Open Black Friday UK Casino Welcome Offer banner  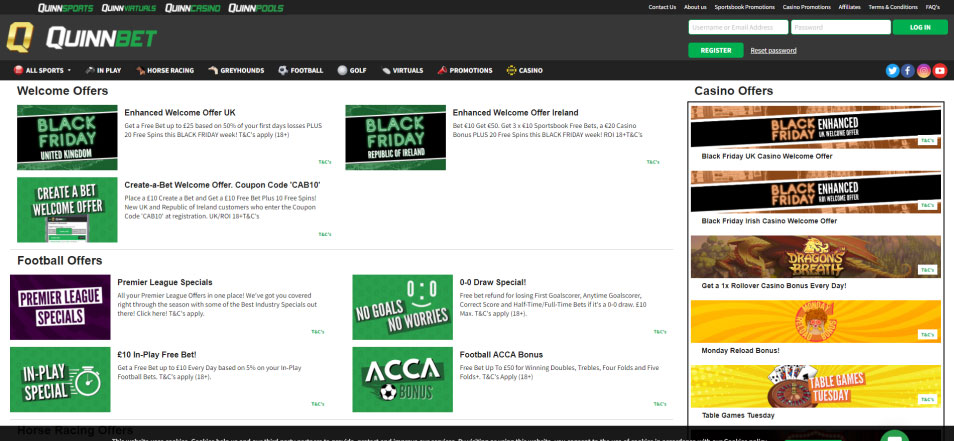[816, 127]
